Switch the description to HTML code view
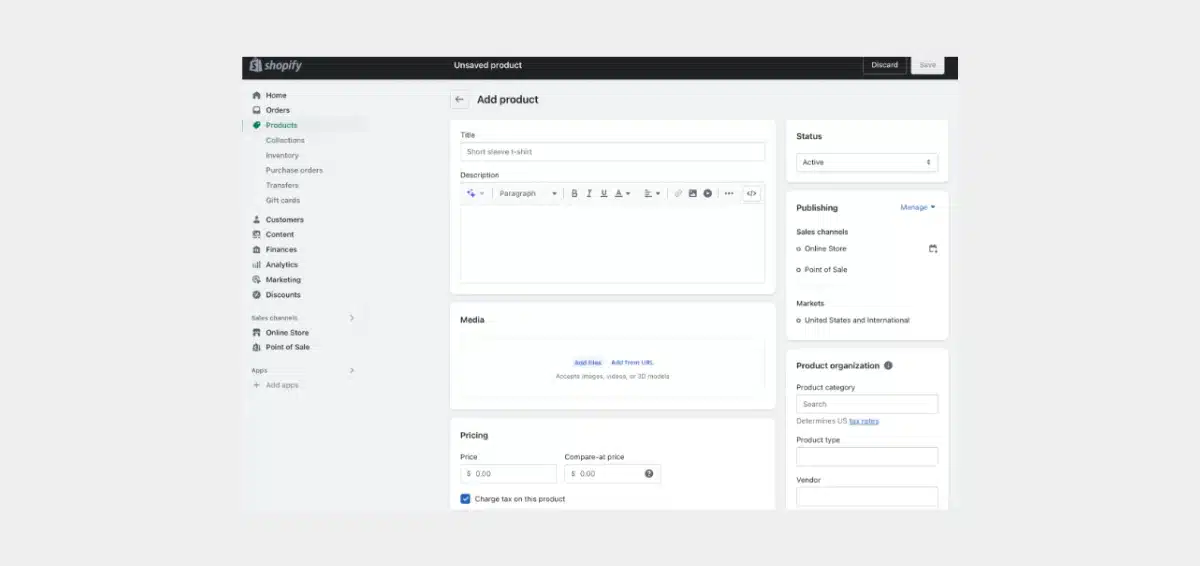 click(x=752, y=193)
